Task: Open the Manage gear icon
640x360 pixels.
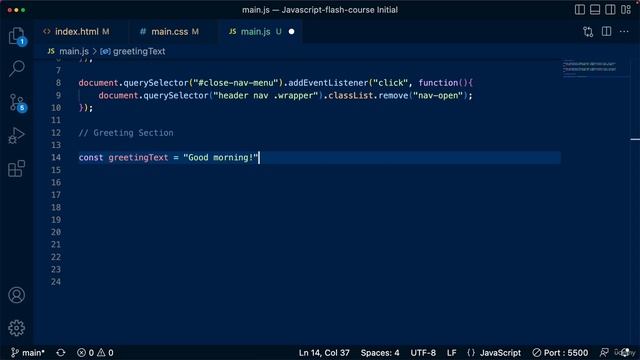Action: click(x=17, y=328)
